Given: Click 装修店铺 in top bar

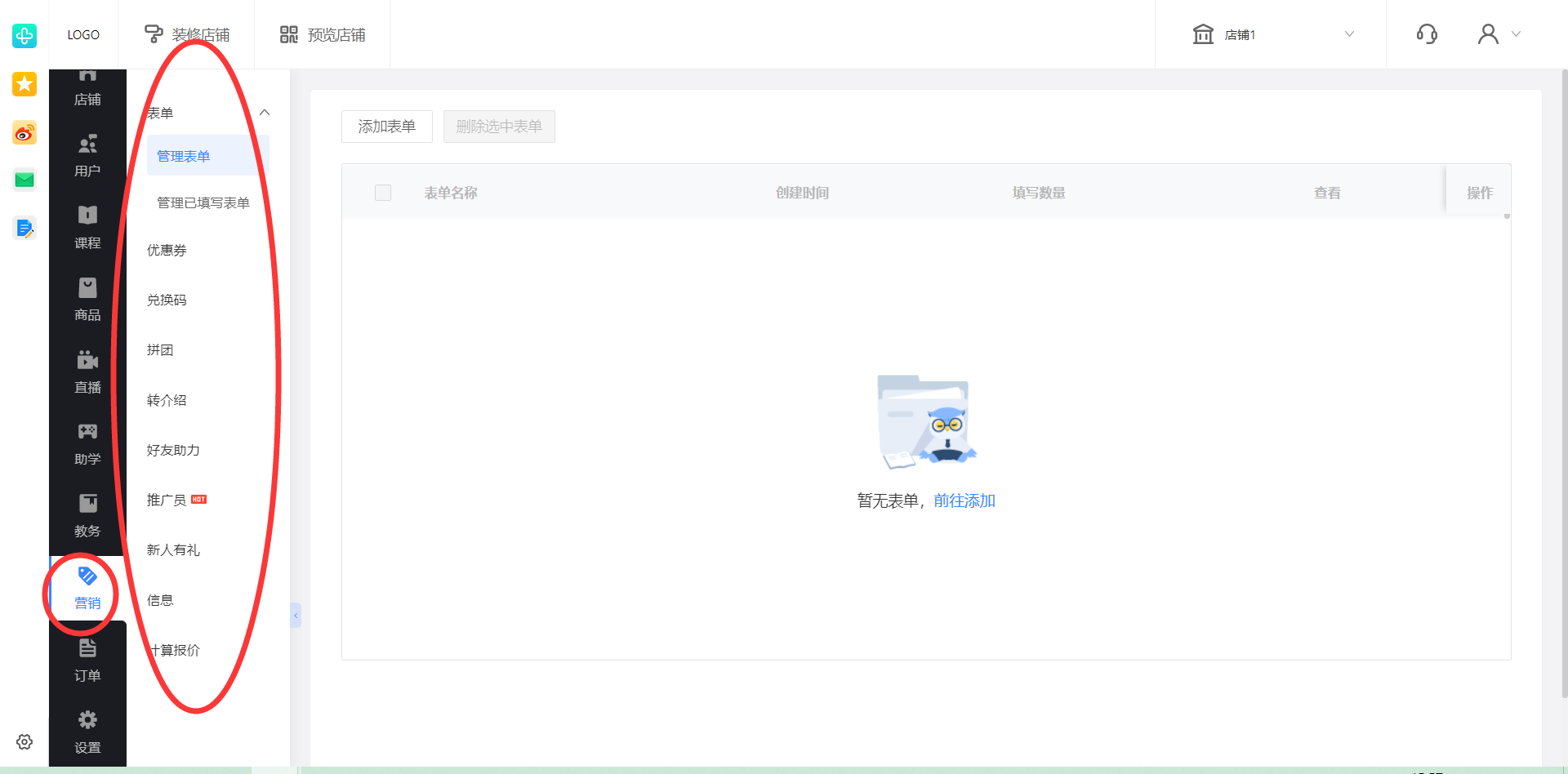Looking at the screenshot, I should [187, 34].
